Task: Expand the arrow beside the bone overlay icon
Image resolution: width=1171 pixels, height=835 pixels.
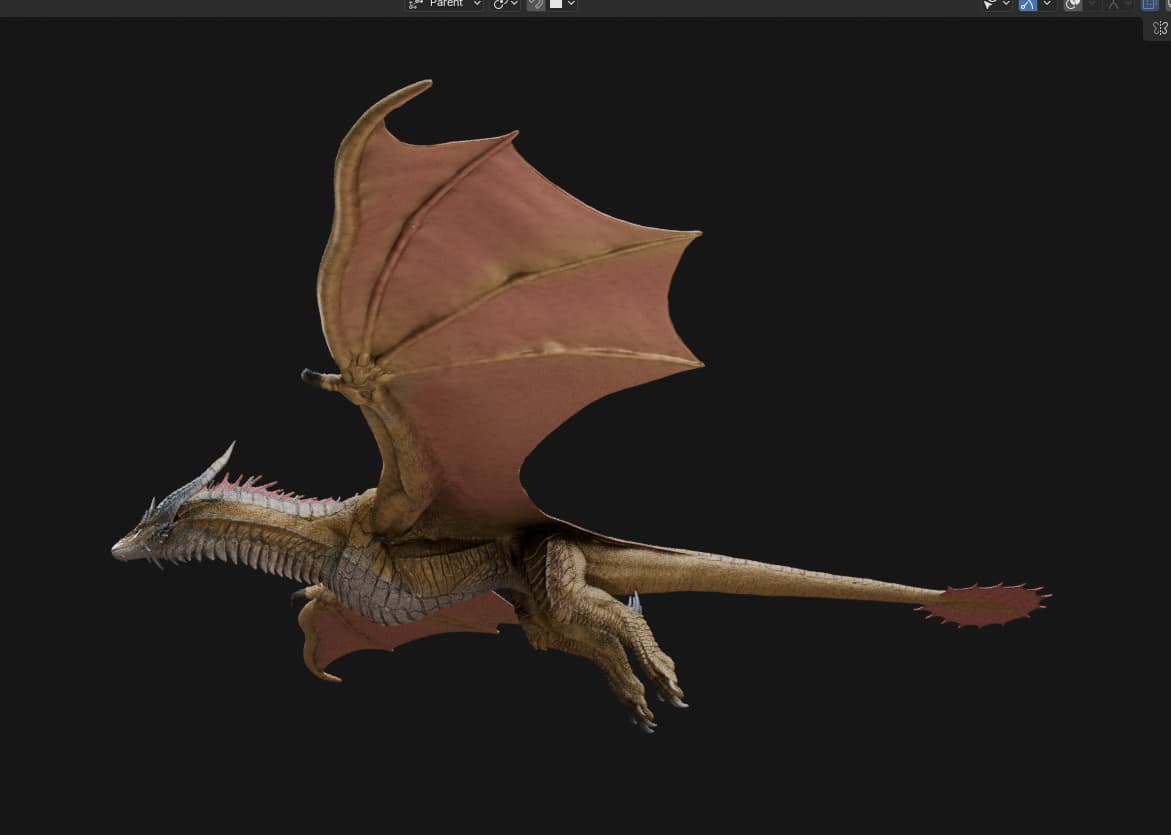Action: (1128, 4)
